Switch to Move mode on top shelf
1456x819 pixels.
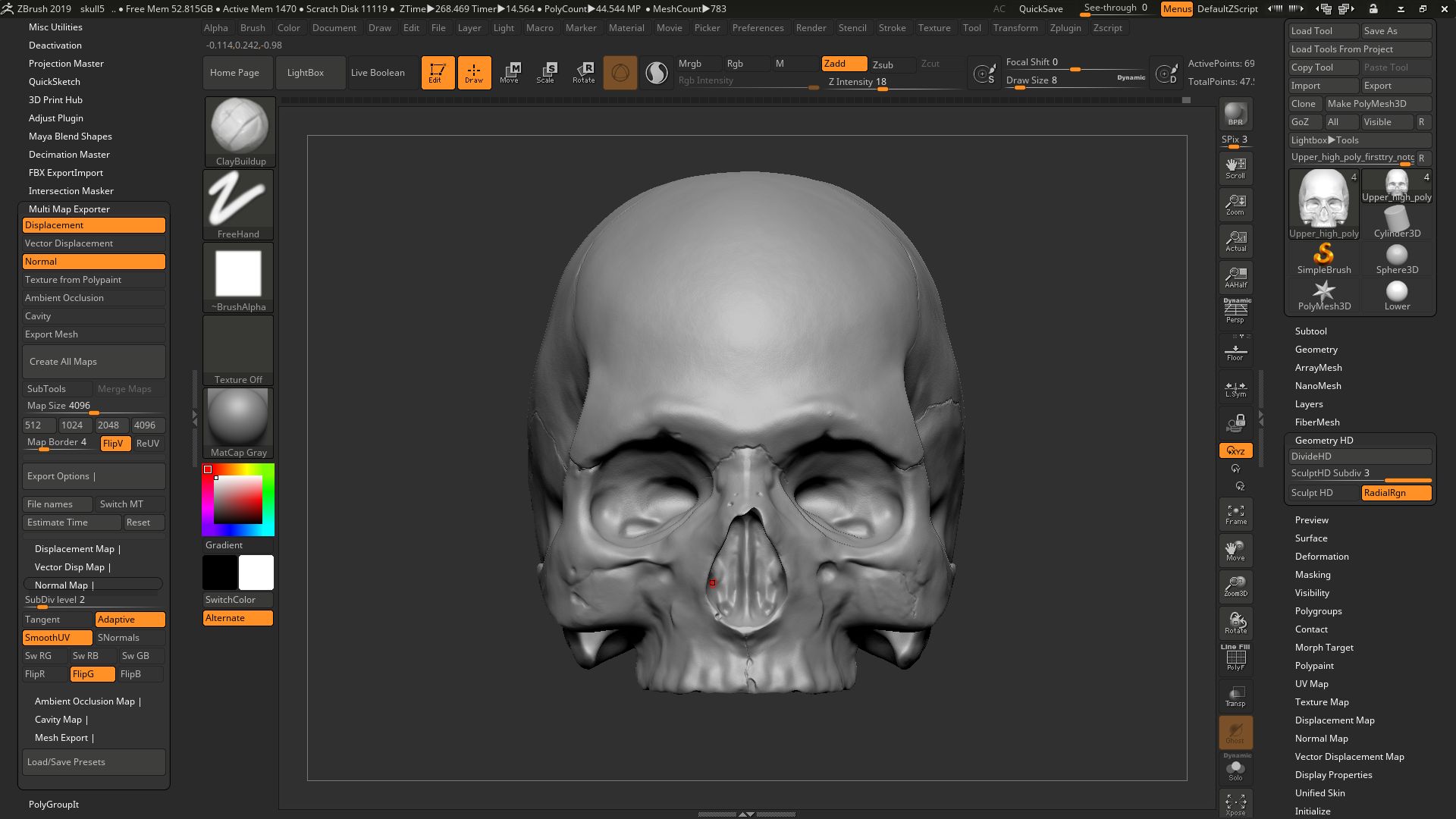[x=511, y=72]
